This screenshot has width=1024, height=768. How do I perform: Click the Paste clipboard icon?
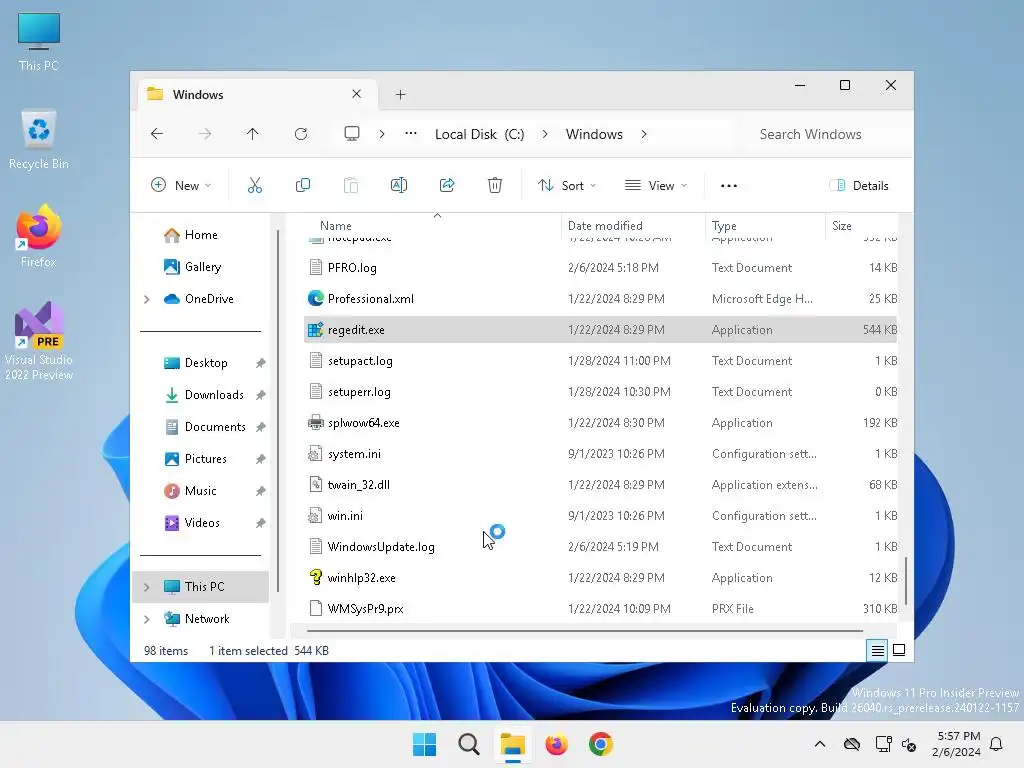pyautogui.click(x=351, y=185)
